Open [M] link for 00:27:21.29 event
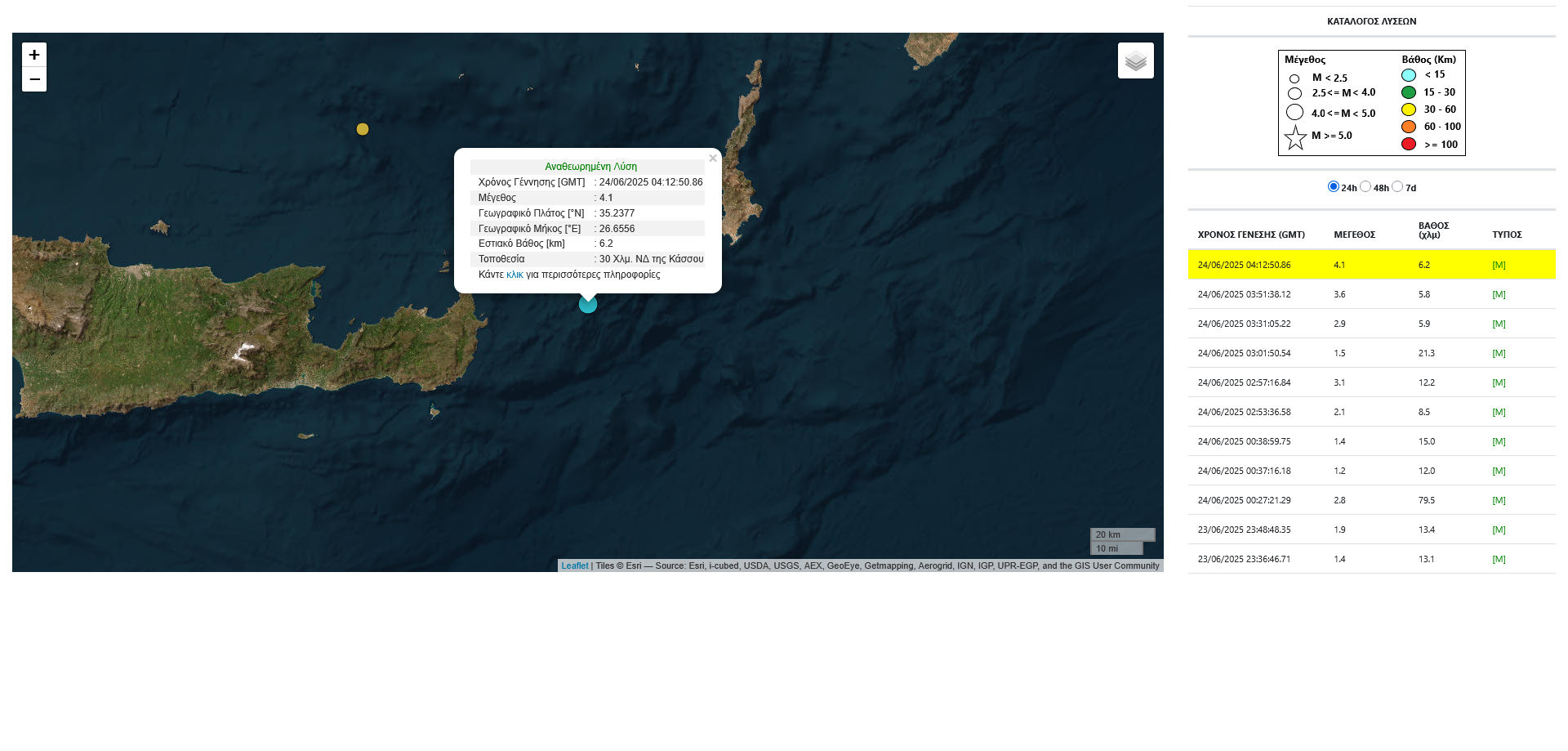The height and width of the screenshot is (751, 1568). click(1499, 500)
